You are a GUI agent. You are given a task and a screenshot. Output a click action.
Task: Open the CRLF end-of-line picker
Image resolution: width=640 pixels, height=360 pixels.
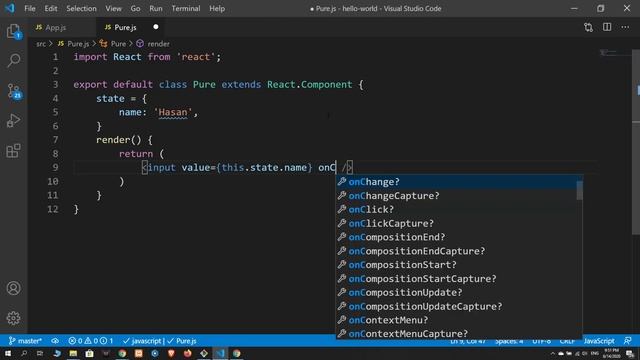click(x=567, y=341)
